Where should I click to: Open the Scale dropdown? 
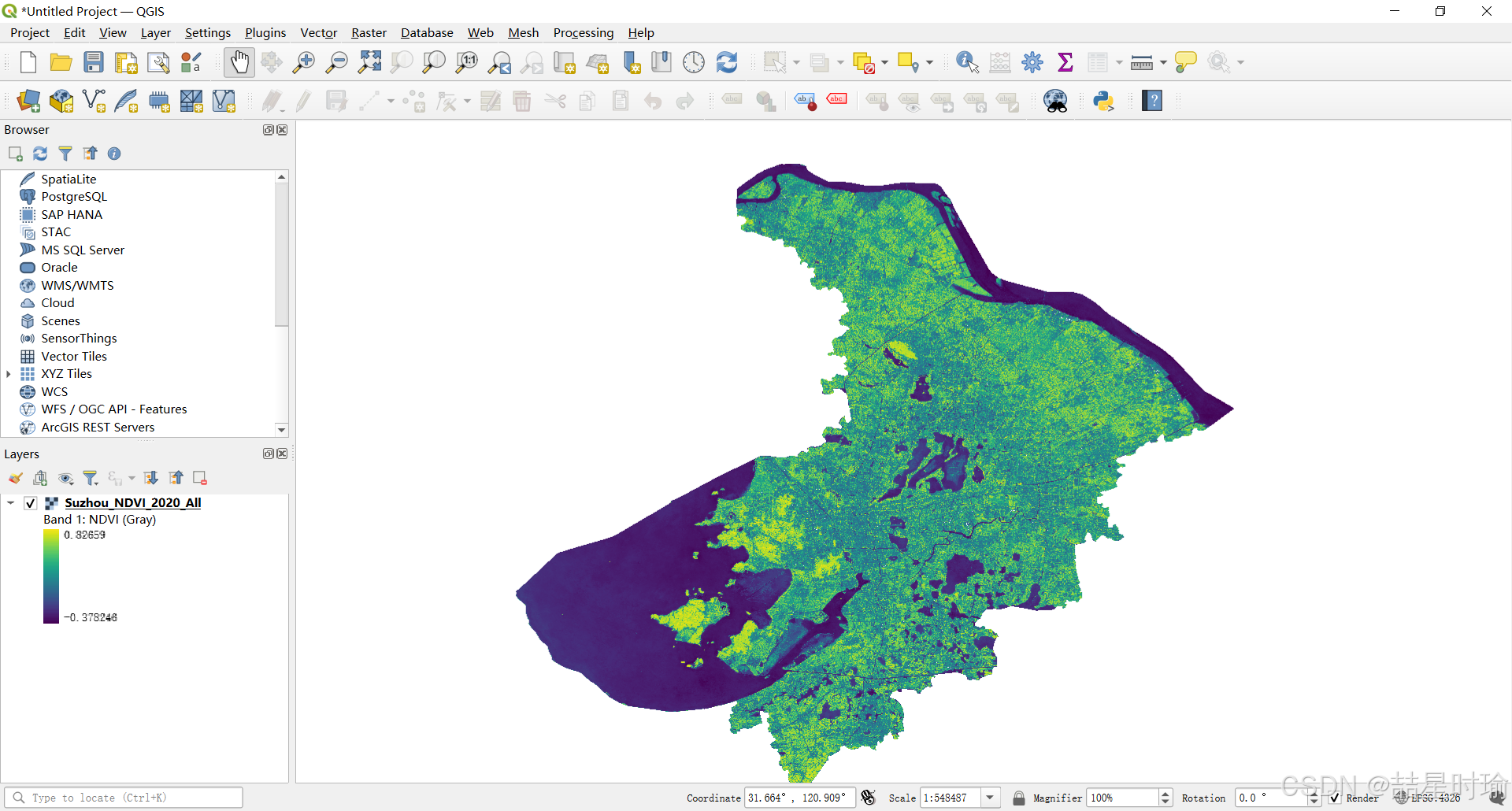[989, 798]
